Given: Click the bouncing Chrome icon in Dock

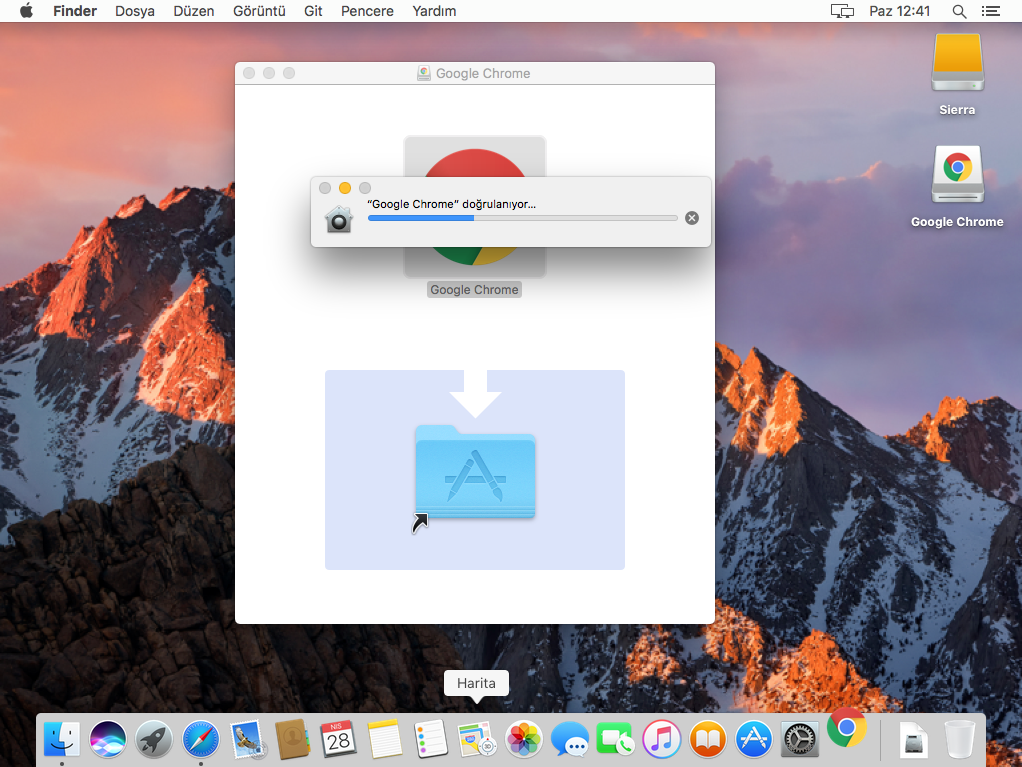Looking at the screenshot, I should pyautogui.click(x=847, y=727).
